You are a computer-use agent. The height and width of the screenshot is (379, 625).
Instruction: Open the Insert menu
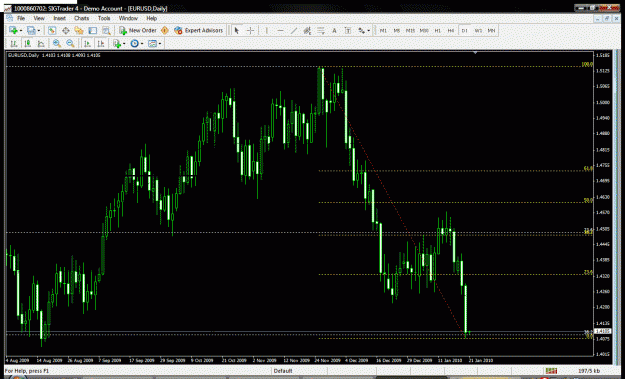[x=59, y=18]
